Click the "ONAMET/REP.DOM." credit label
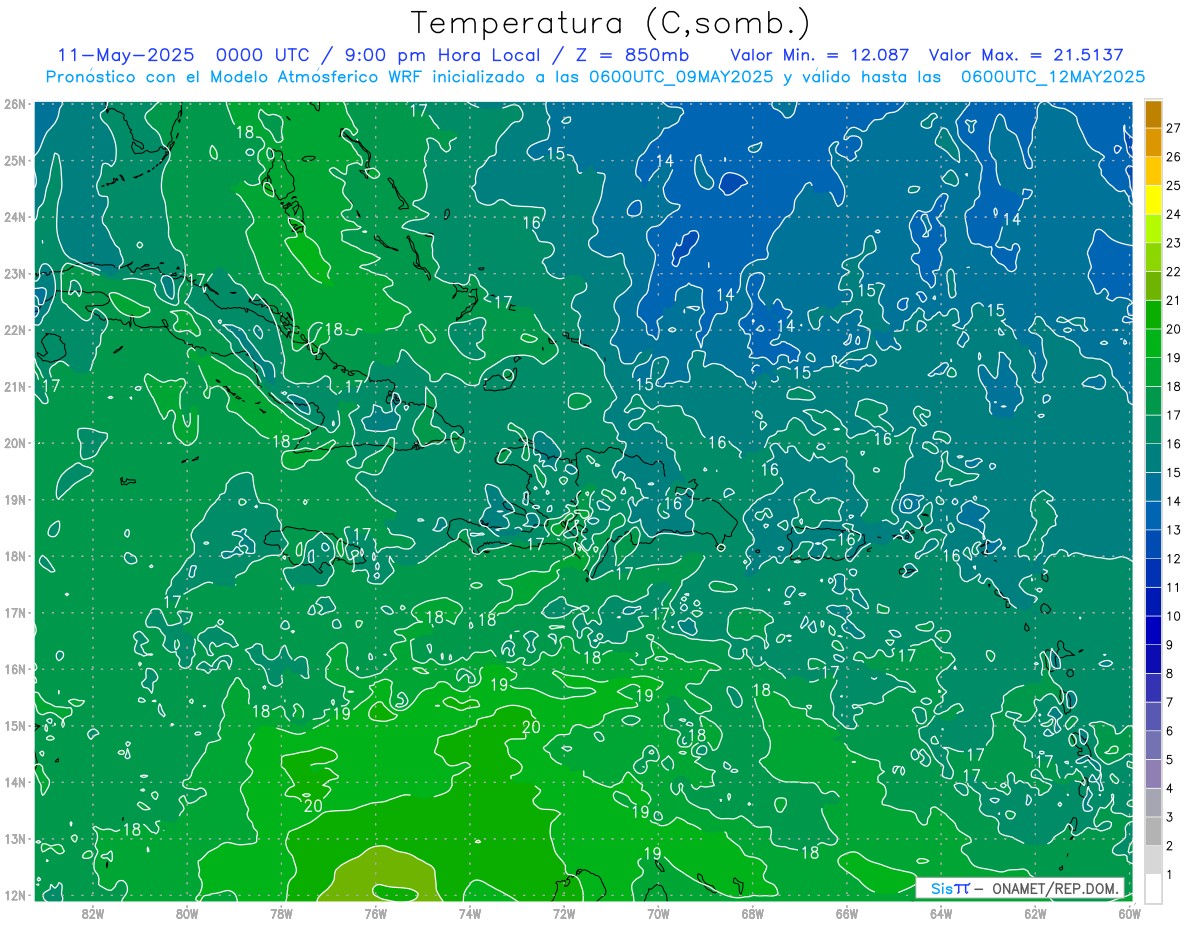 1054,888
